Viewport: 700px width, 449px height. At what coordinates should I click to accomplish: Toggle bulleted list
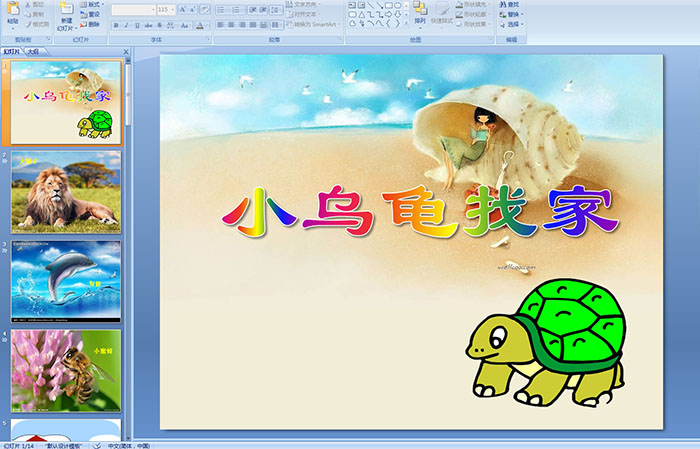(223, 10)
